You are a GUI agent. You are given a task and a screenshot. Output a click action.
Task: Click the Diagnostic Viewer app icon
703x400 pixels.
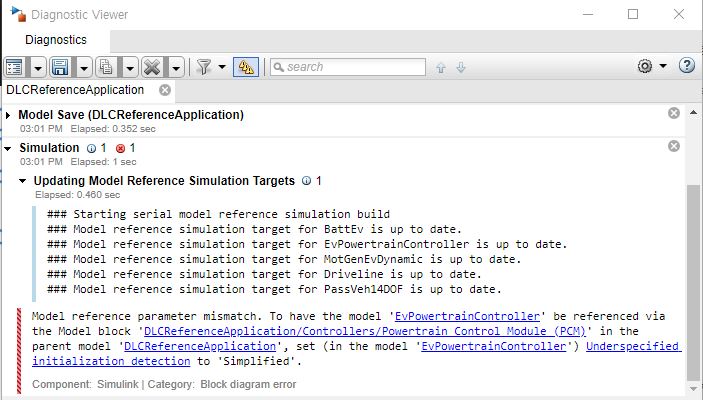pos(18,14)
